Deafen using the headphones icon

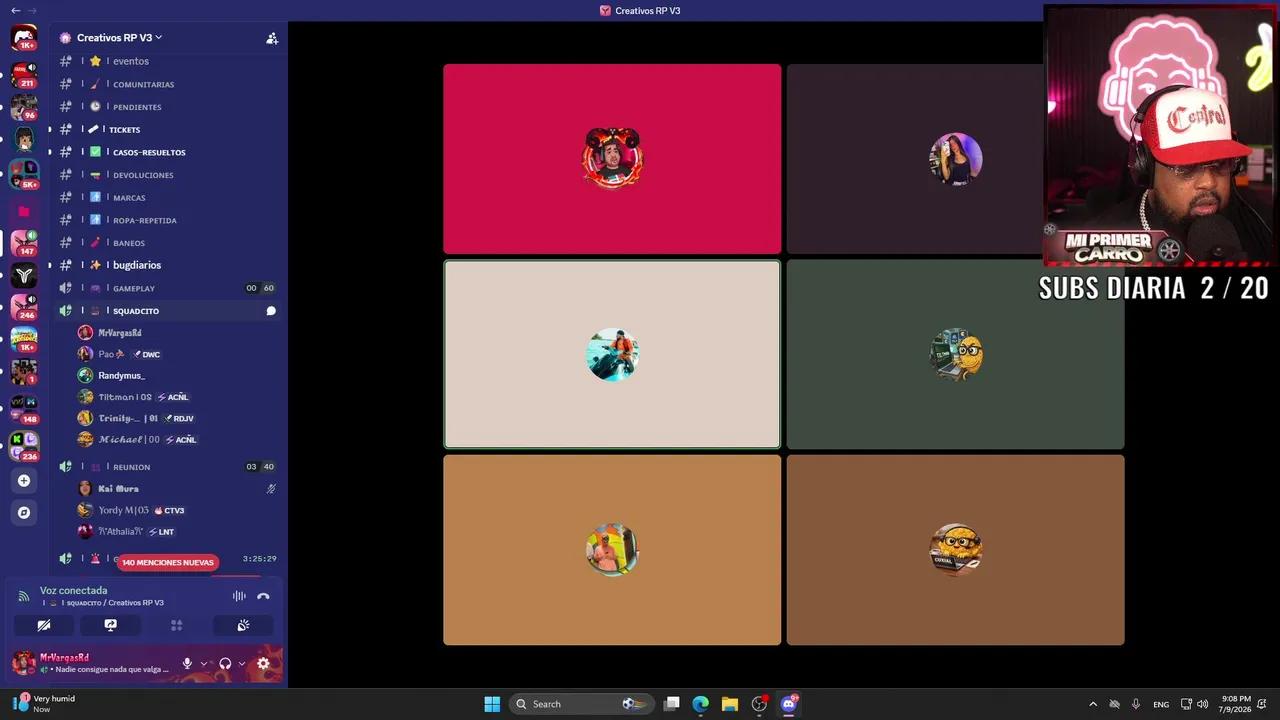point(225,663)
